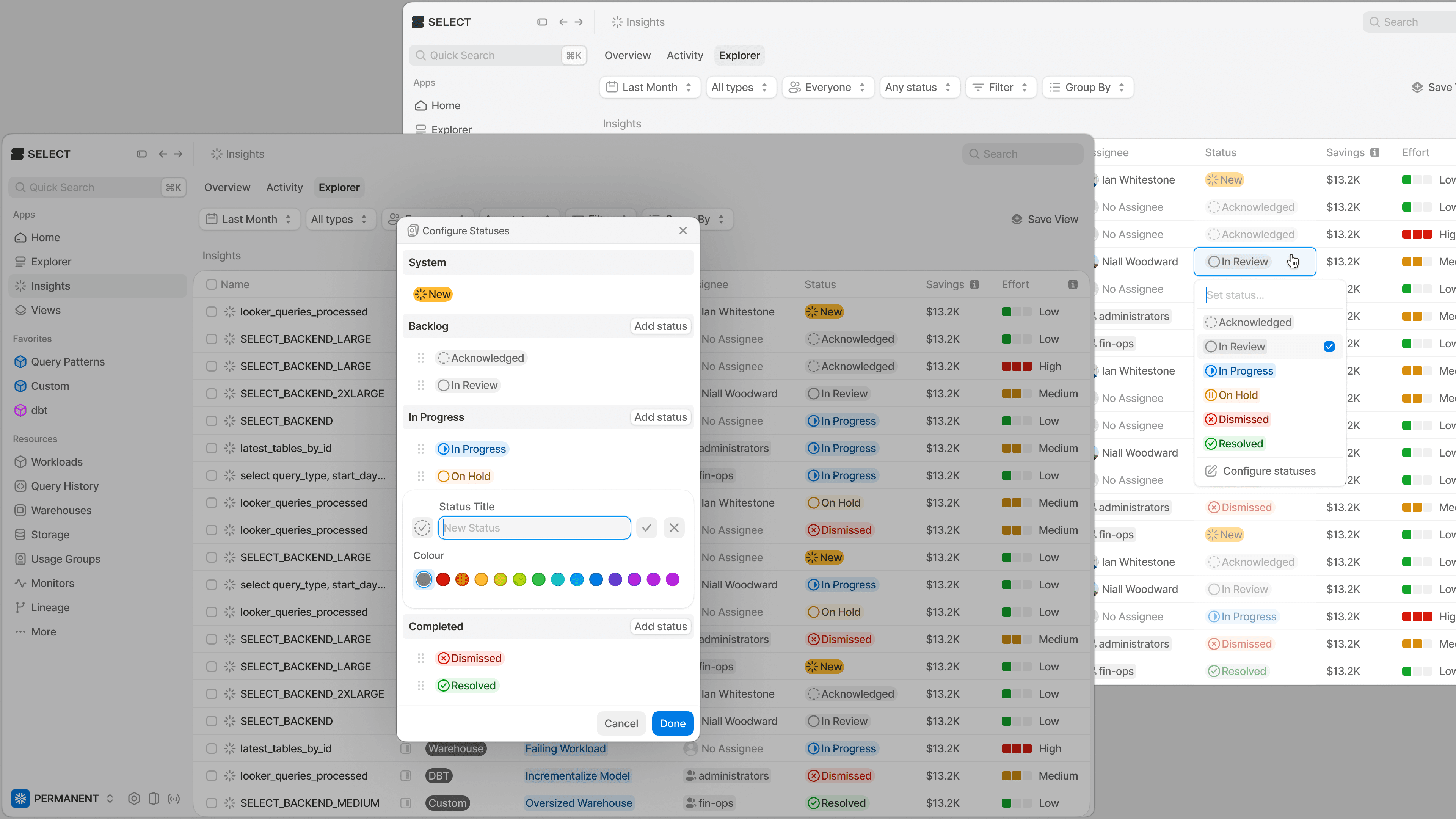Viewport: 1456px width, 819px height.
Task: Select the first looker_queries_processed row checkbox
Action: coord(212,311)
